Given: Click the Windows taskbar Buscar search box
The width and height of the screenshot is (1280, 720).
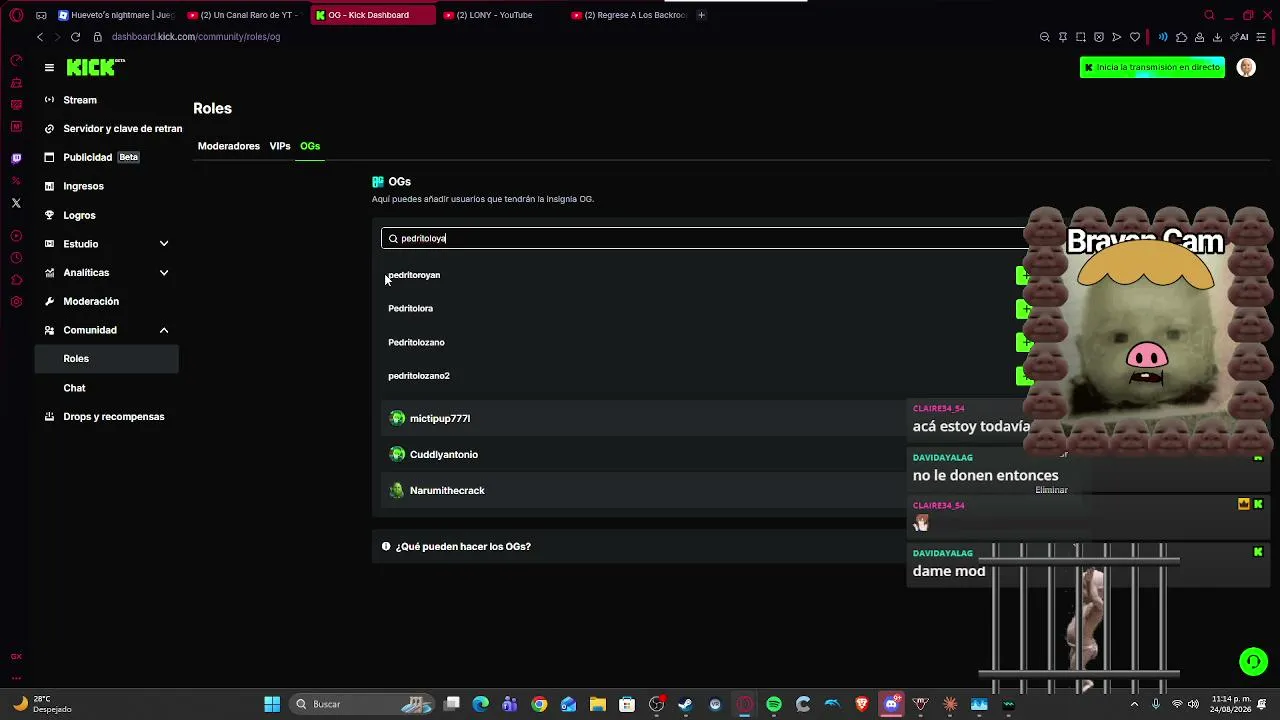Looking at the screenshot, I should pos(362,704).
